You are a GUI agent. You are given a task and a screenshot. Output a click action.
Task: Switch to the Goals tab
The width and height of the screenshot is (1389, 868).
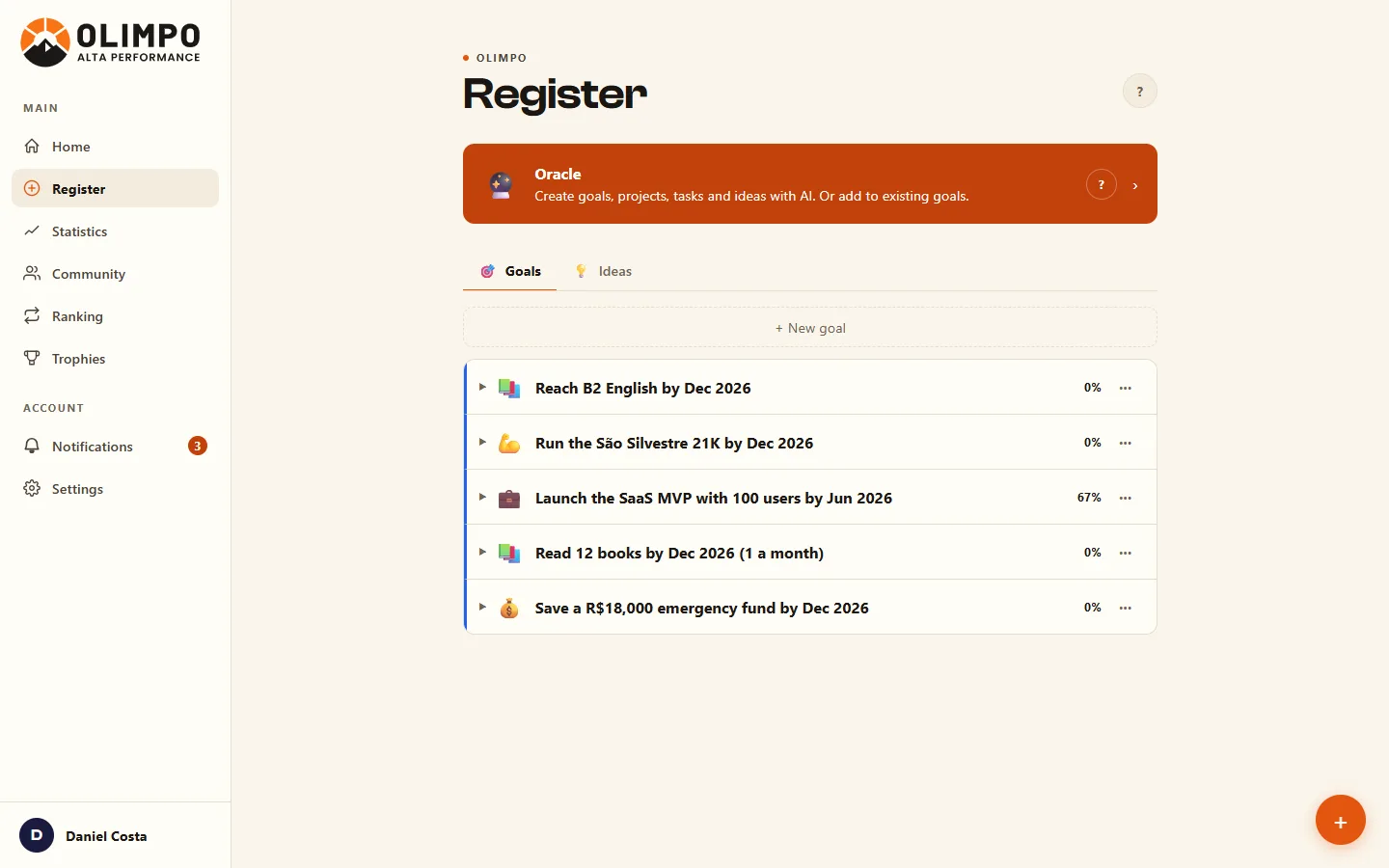(510, 271)
